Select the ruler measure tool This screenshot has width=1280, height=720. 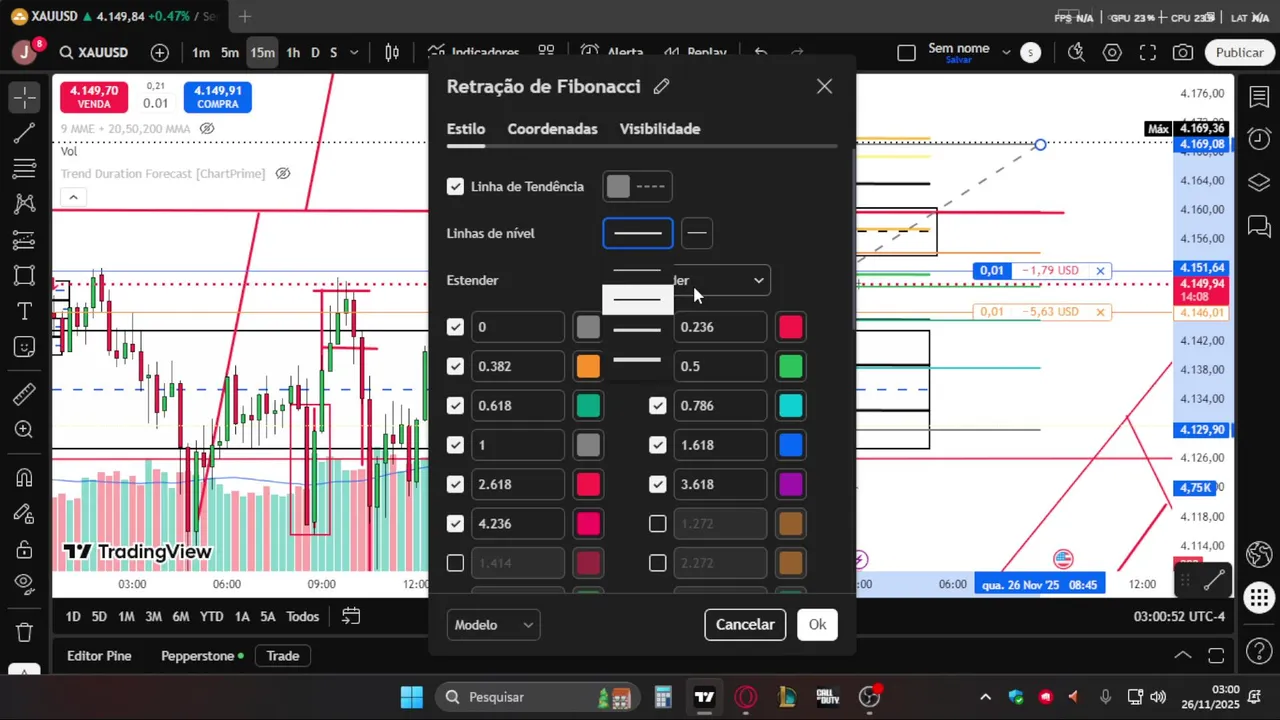(25, 394)
